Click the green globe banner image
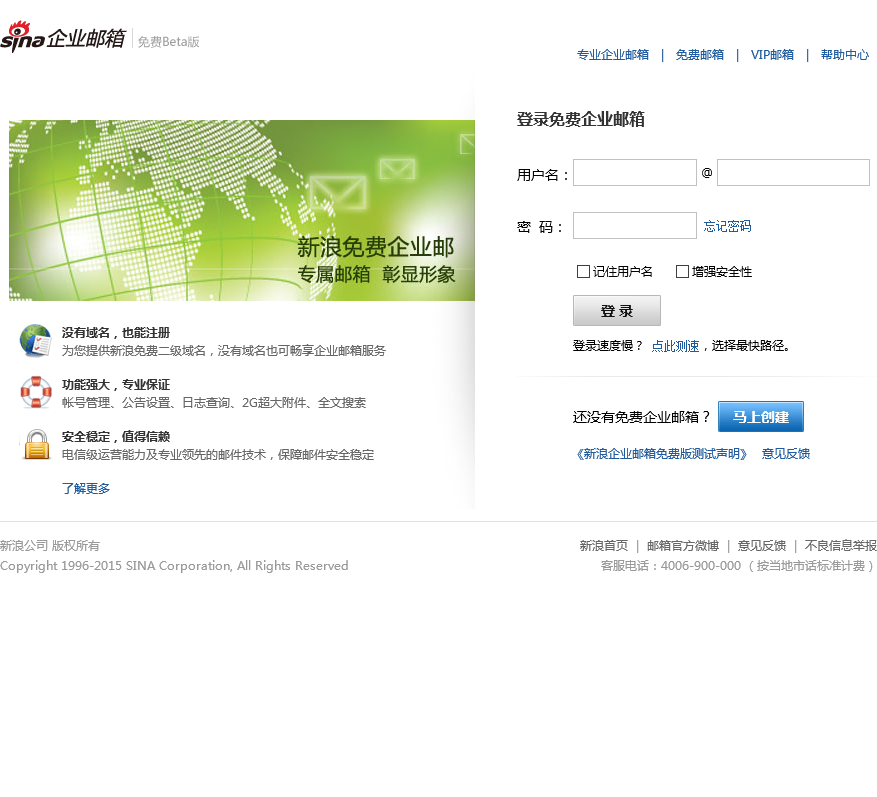Image resolution: width=877 pixels, height=797 pixels. click(x=242, y=210)
